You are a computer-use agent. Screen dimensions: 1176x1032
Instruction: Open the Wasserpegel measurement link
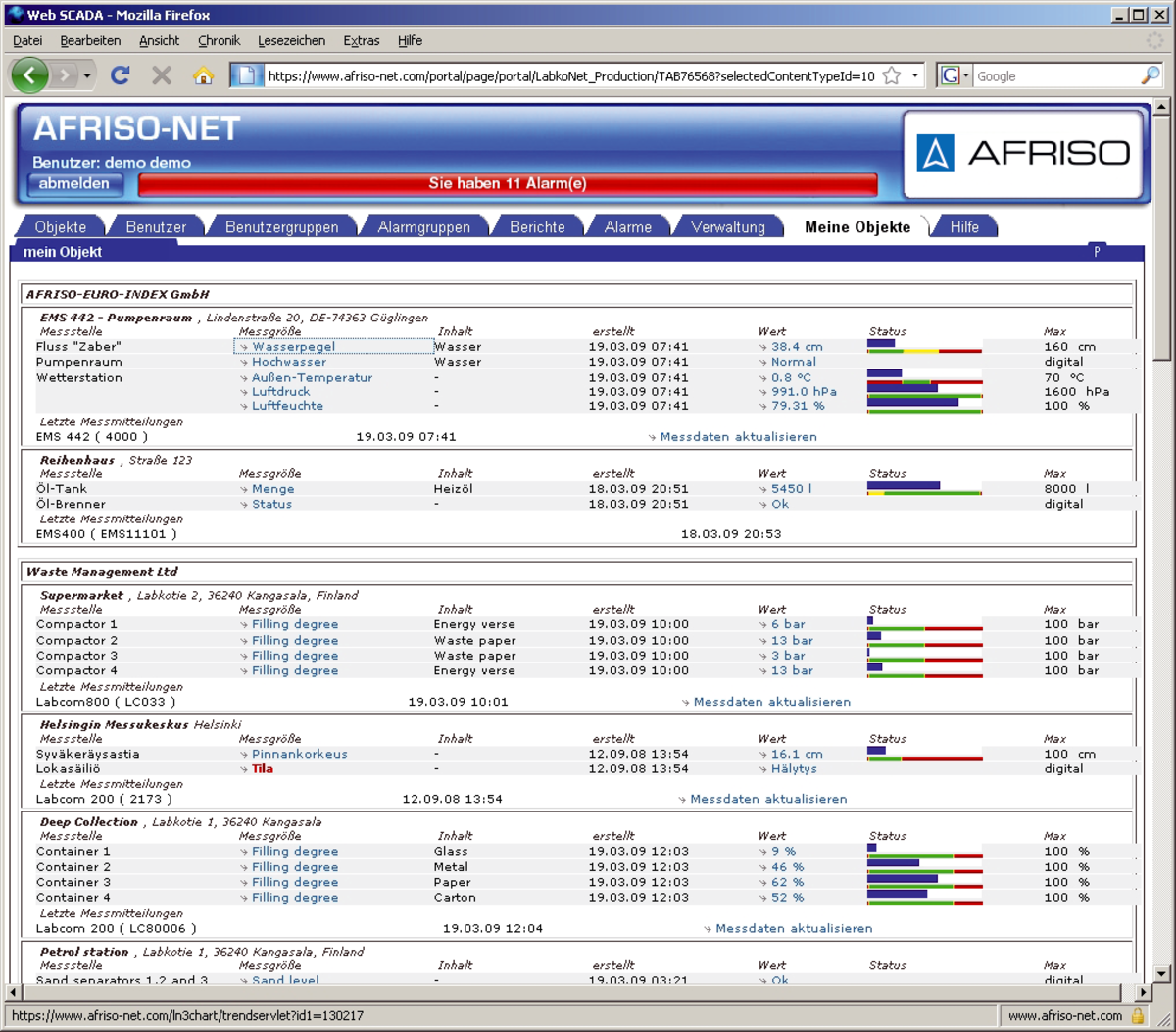[x=293, y=347]
